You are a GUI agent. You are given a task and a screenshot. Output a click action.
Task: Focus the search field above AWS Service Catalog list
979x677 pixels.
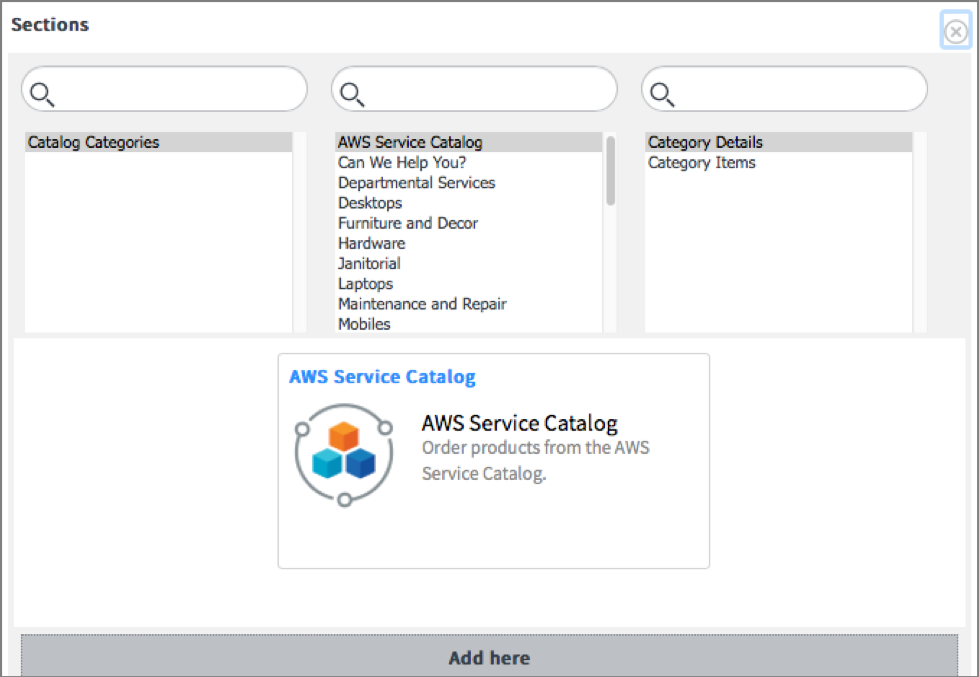coord(474,89)
